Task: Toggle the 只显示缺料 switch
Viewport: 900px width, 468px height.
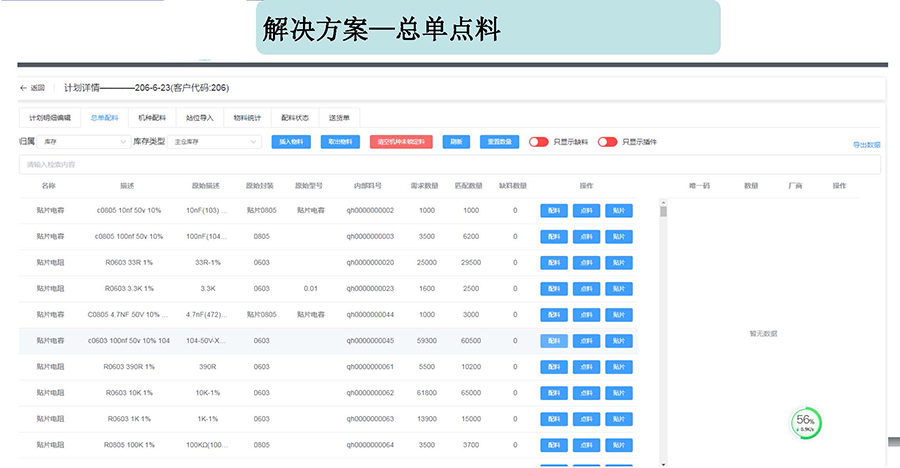Action: [539, 142]
